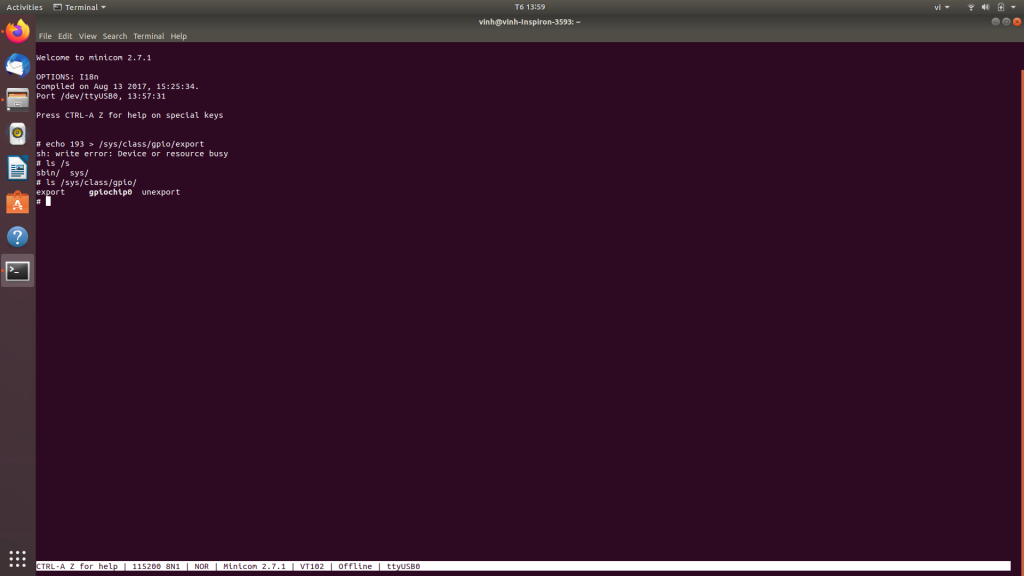Open the Search menu

click(114, 36)
